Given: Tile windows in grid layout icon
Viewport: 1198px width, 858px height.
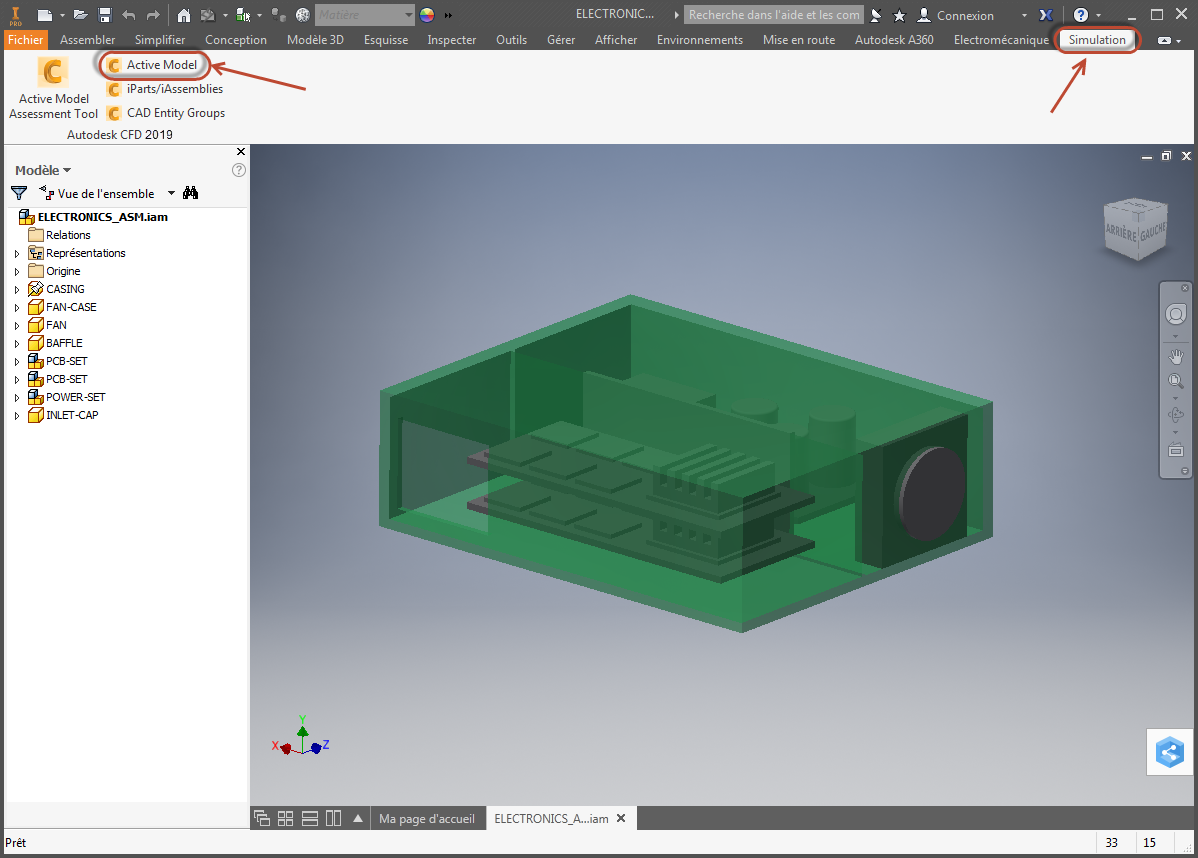Looking at the screenshot, I should [285, 818].
